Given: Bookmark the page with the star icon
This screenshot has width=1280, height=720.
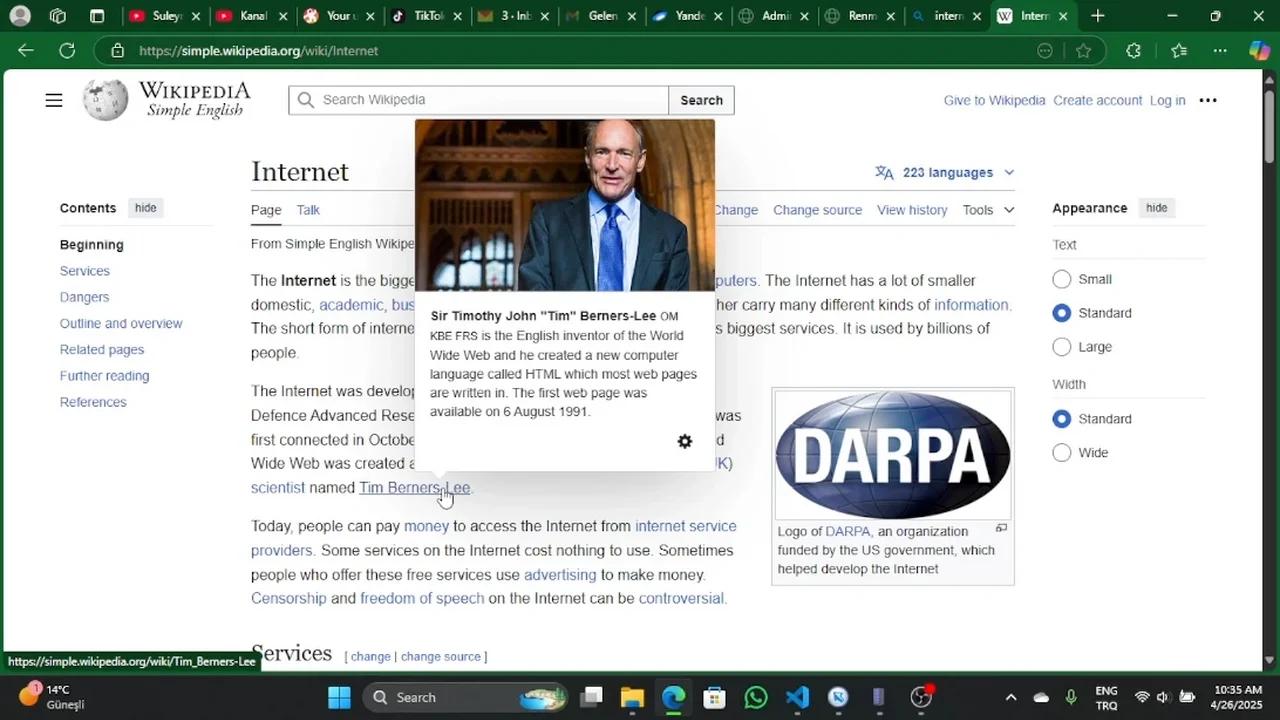Looking at the screenshot, I should click(1083, 51).
